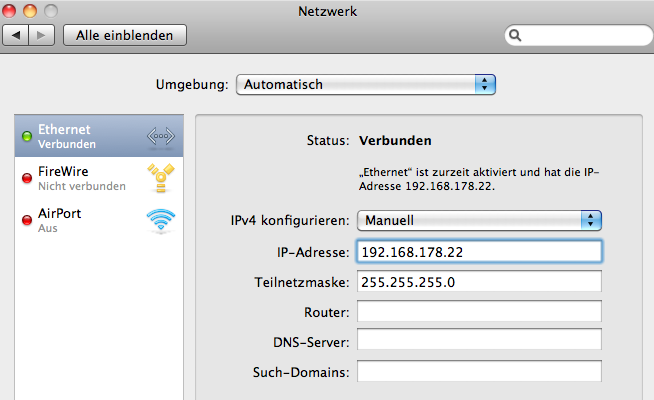Click the yellow FireWire icon
The image size is (654, 400).
(160, 178)
